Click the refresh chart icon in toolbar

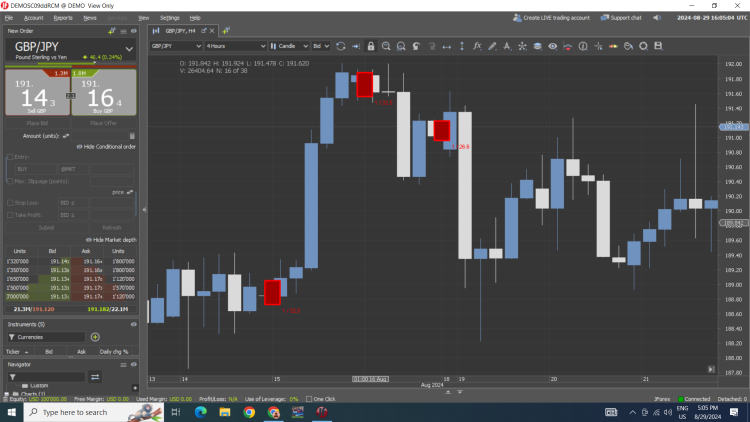341,46
